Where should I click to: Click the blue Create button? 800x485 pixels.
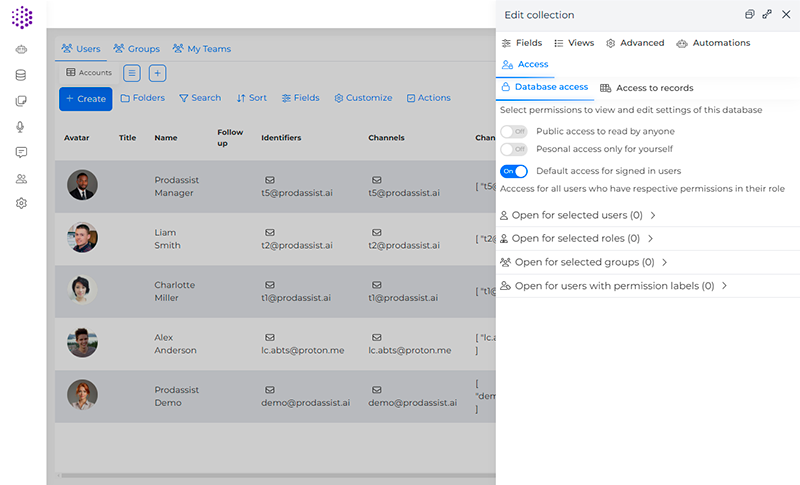[85, 98]
